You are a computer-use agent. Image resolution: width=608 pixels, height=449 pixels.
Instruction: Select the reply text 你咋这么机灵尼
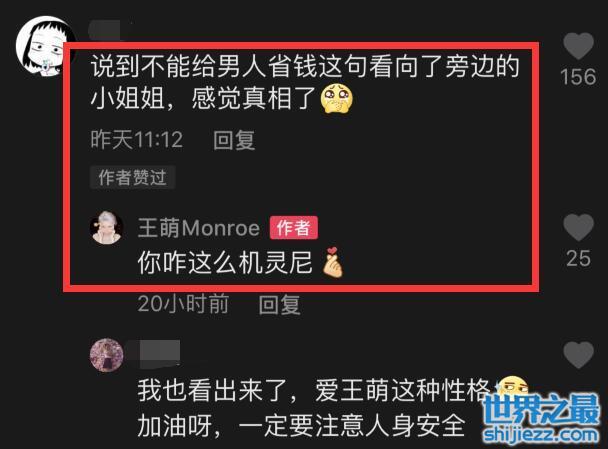point(225,263)
